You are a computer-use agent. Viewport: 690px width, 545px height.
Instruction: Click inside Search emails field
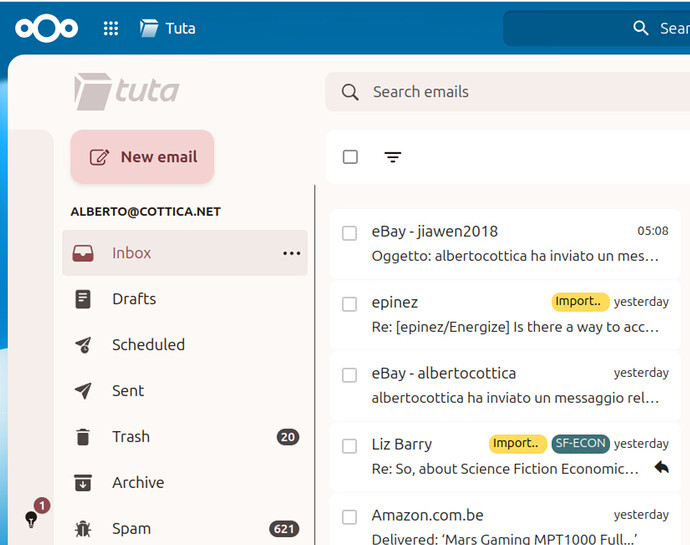point(508,92)
